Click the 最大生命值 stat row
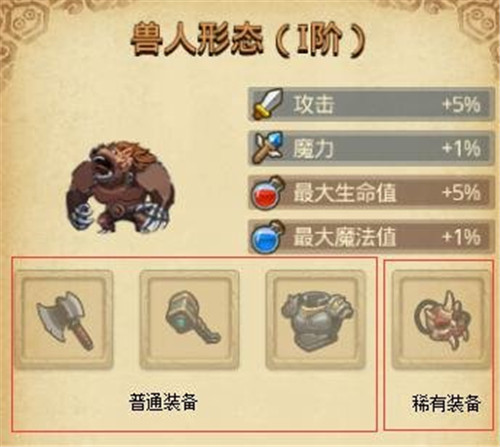The width and height of the screenshot is (500, 447). [371, 193]
